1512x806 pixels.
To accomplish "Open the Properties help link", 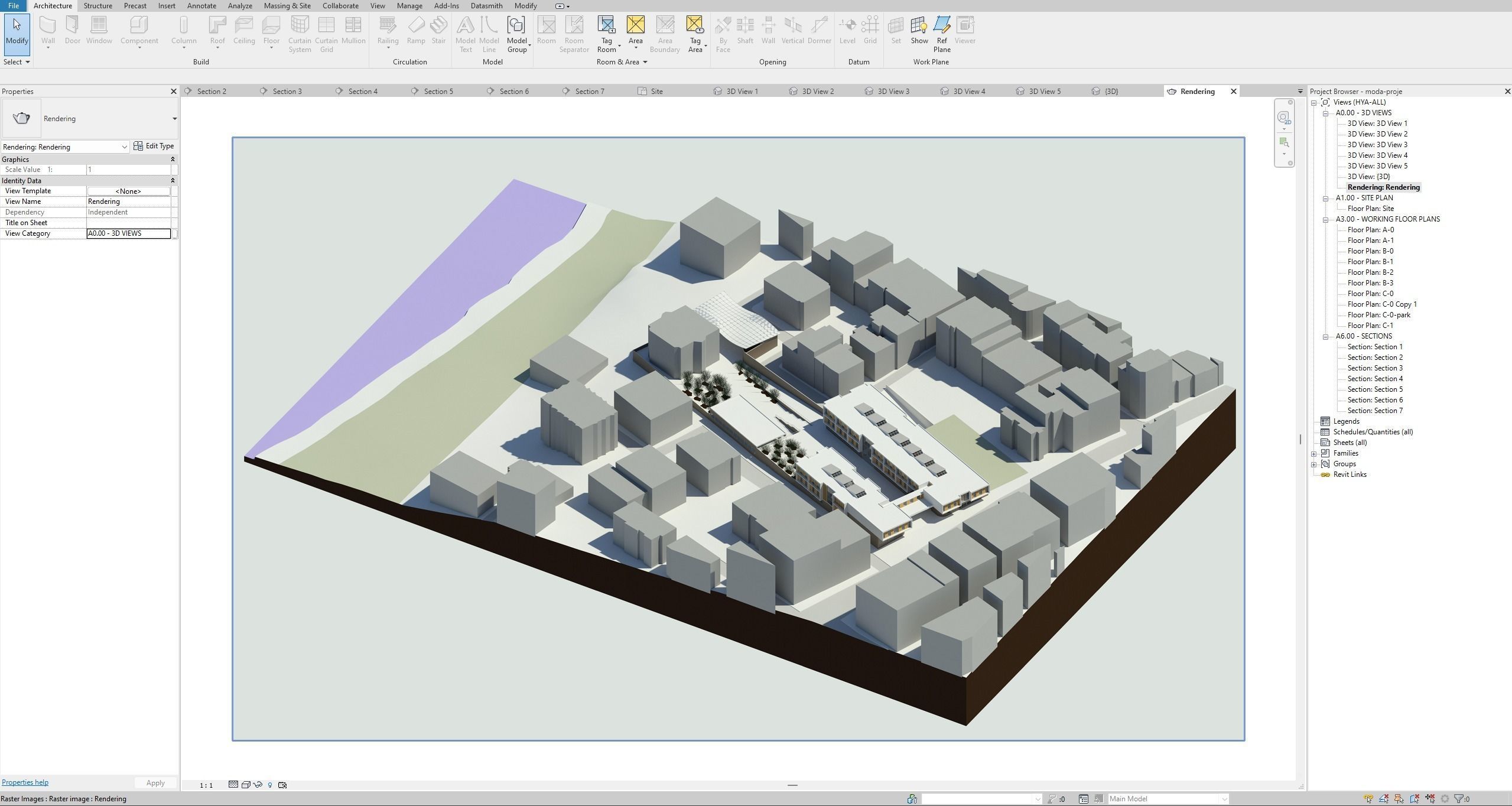I will pos(25,782).
